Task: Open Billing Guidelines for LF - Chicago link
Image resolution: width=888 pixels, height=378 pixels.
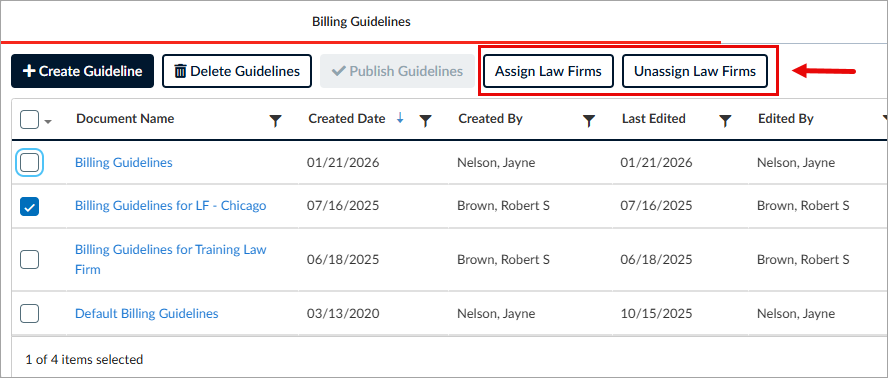Action: point(170,206)
